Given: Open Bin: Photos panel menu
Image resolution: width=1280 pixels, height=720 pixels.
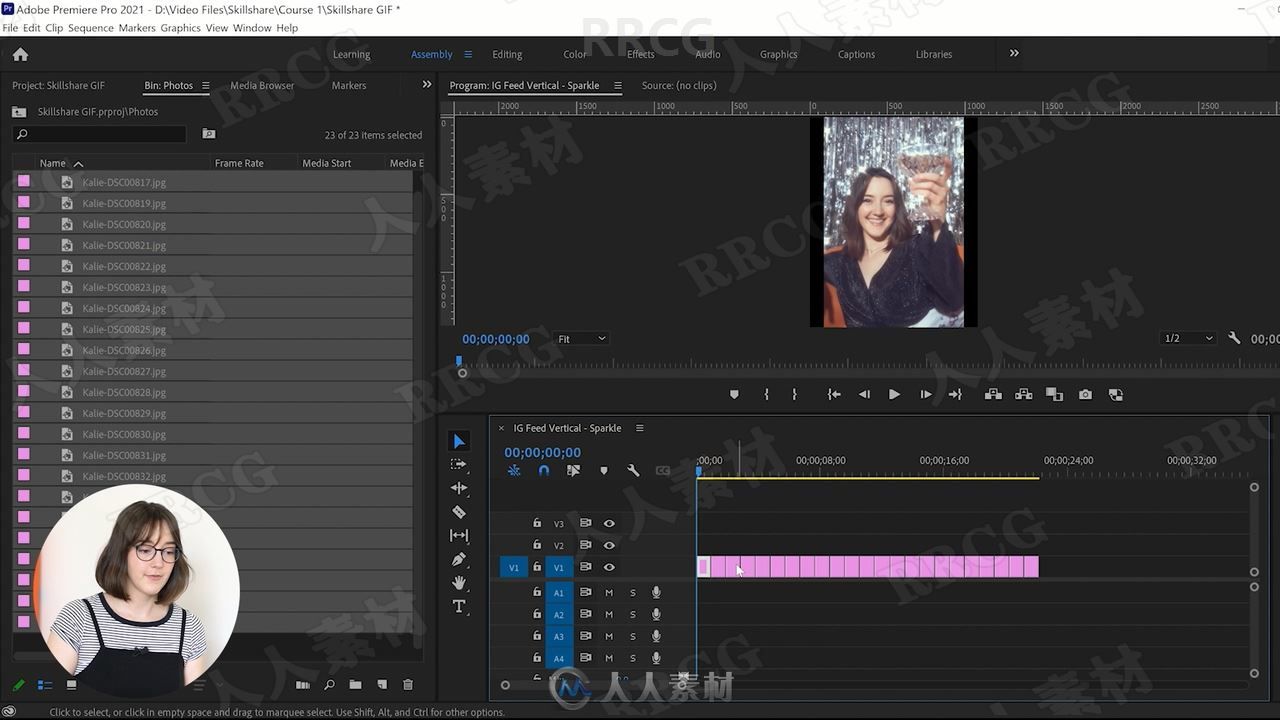Looking at the screenshot, I should (x=206, y=85).
